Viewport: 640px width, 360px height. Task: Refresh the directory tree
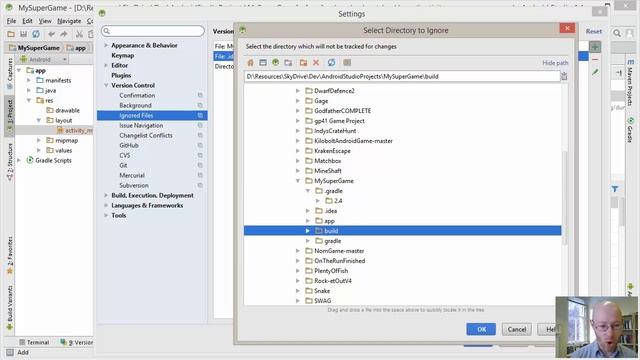331,62
